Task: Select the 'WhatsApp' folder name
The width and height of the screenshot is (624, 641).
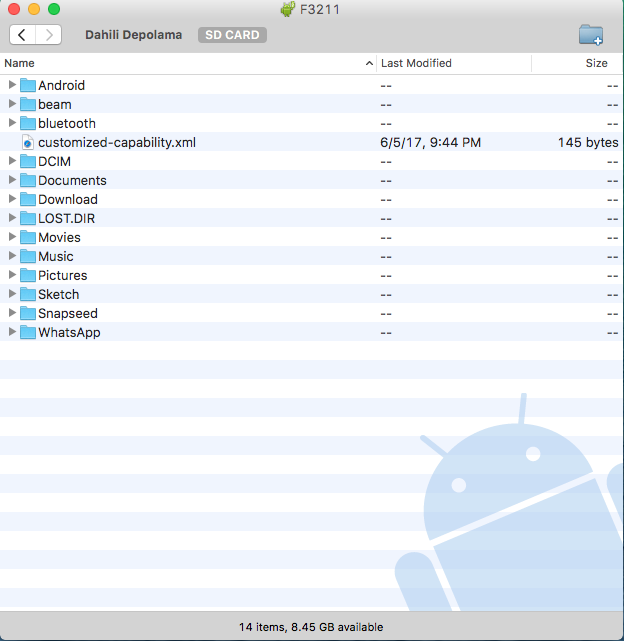Action: pyautogui.click(x=69, y=332)
